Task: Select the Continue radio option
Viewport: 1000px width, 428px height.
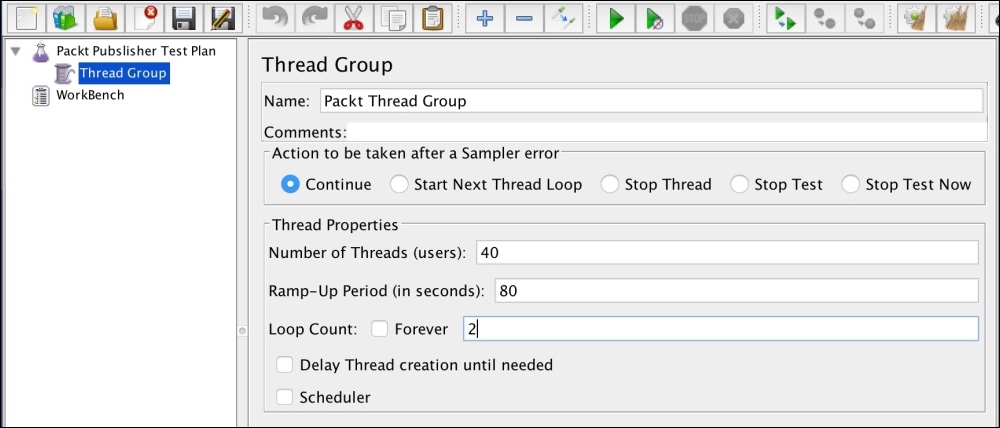Action: coord(290,184)
